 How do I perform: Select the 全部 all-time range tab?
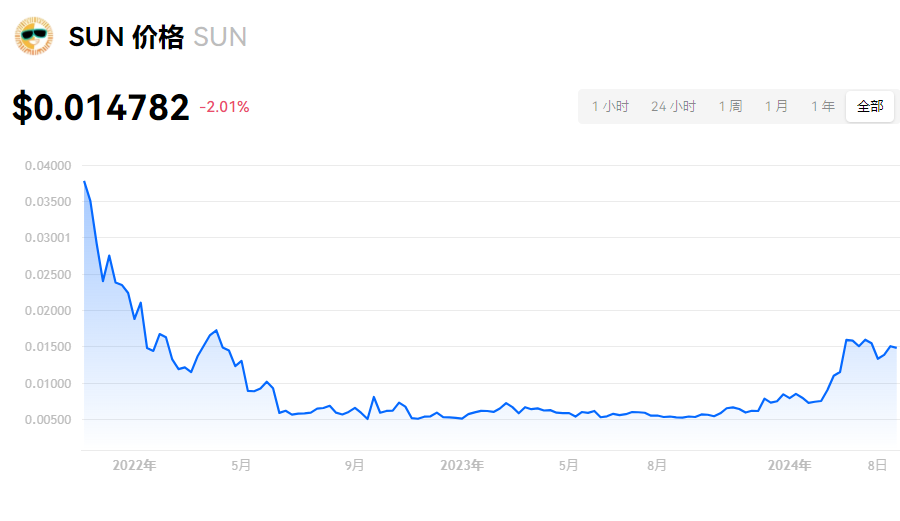(870, 107)
